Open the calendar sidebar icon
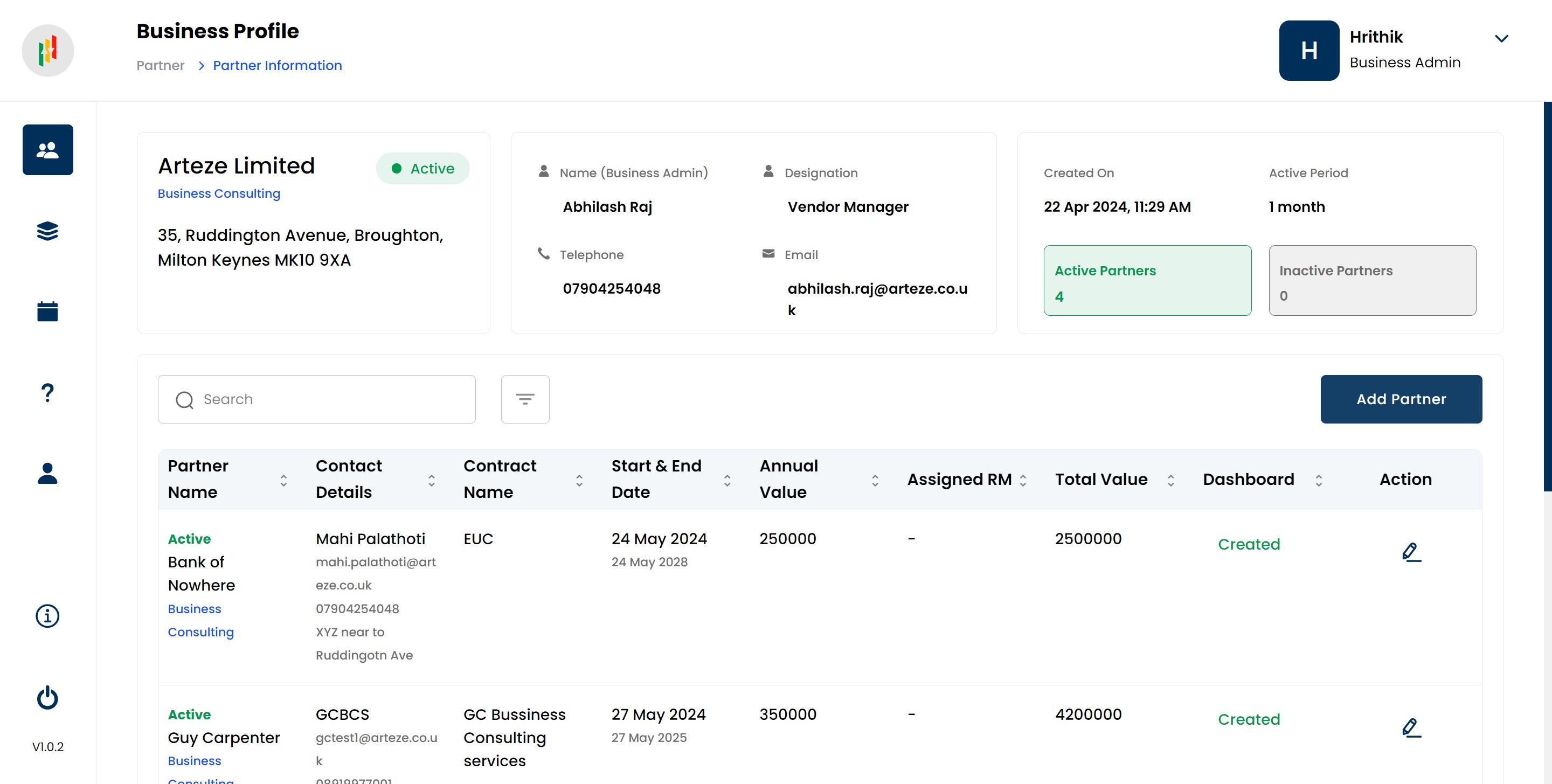This screenshot has height=784, width=1552. (x=47, y=311)
